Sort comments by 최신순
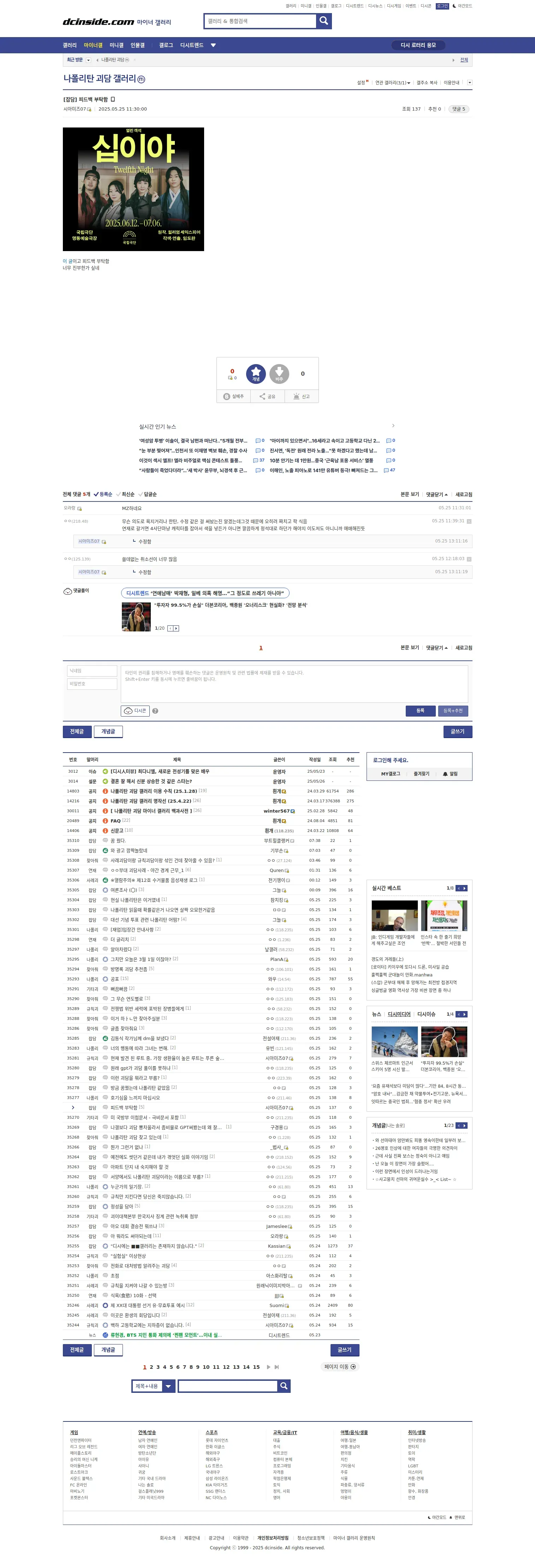This screenshot has width=535, height=1568. click(x=125, y=494)
